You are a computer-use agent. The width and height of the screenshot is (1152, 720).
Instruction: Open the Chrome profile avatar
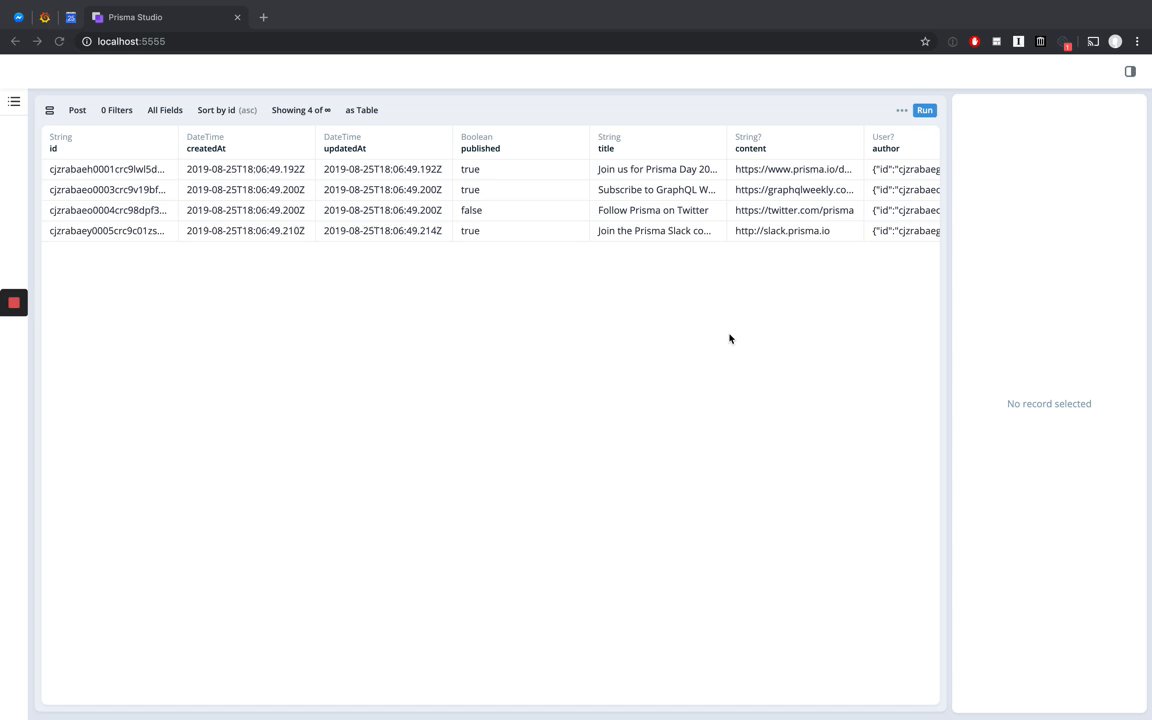(1115, 42)
